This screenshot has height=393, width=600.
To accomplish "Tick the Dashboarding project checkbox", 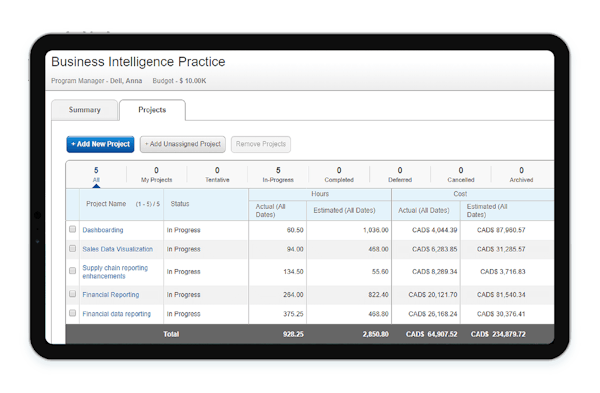I will [72, 229].
